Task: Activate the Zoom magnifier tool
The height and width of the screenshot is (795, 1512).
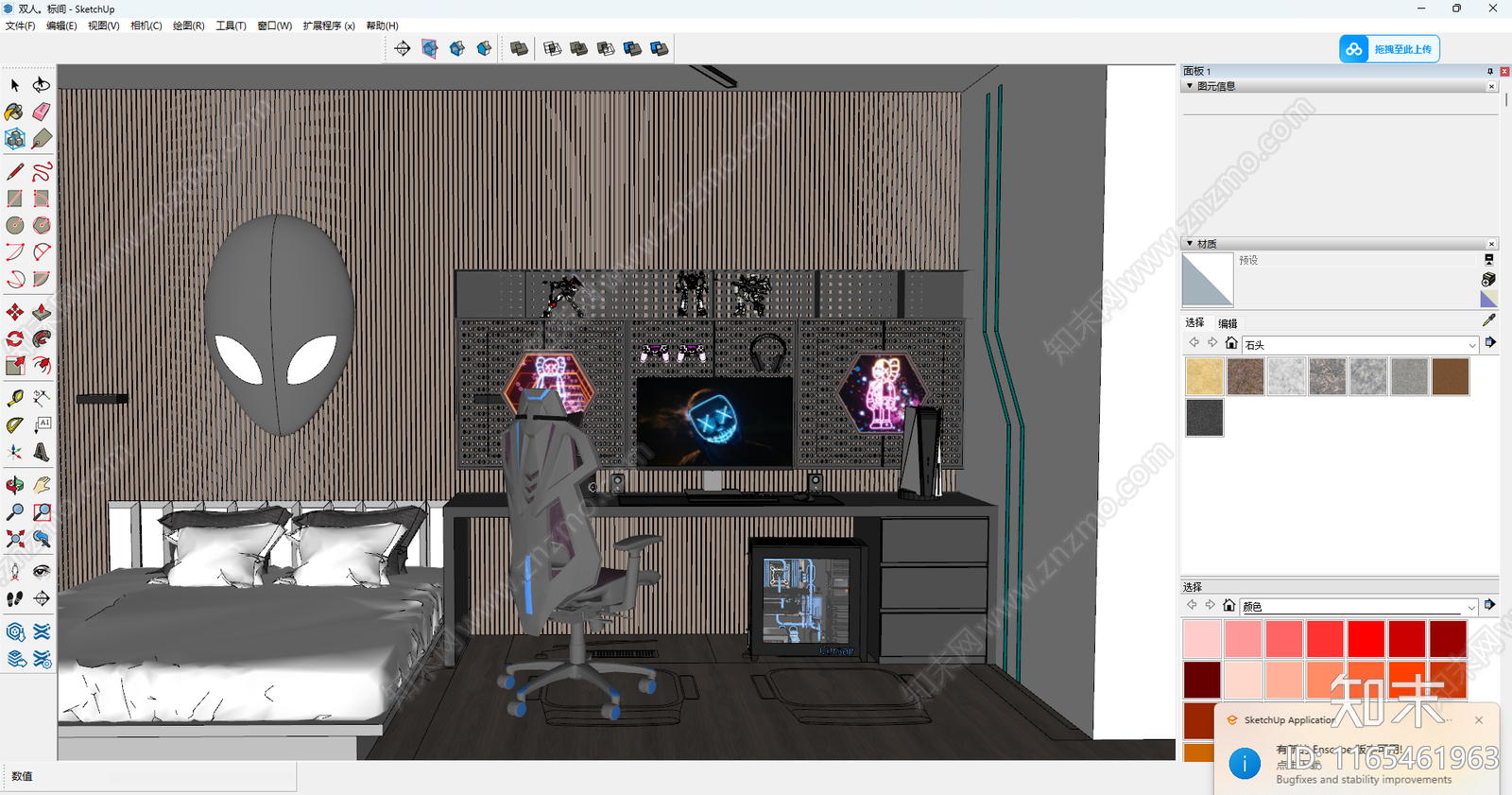Action: pos(15,511)
